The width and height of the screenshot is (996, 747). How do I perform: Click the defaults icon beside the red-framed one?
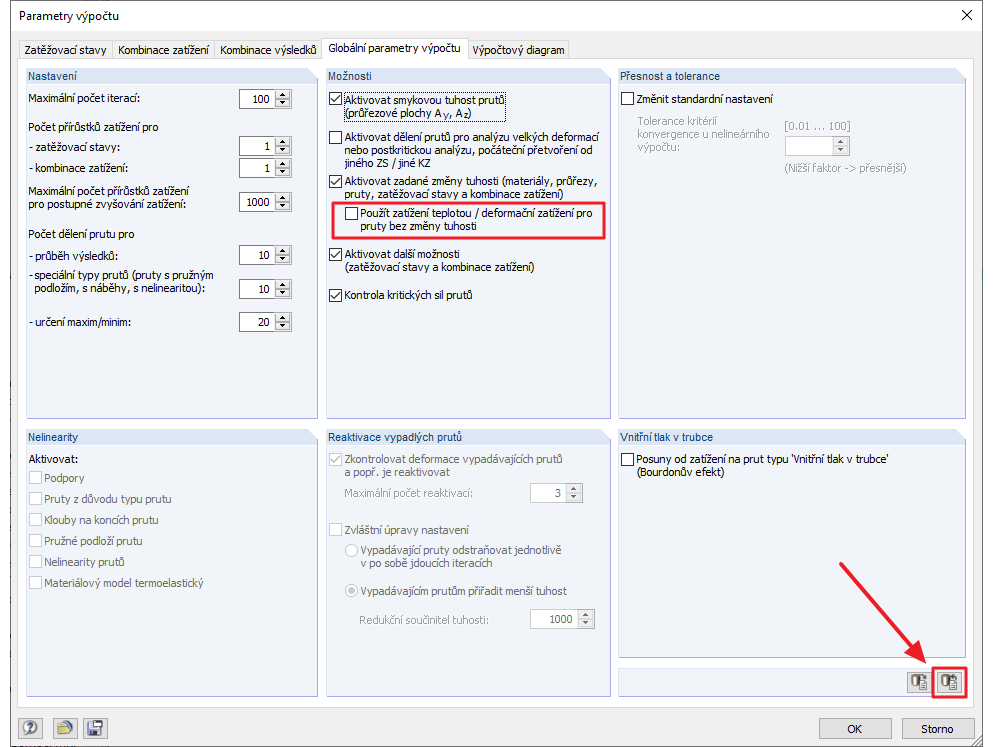(x=919, y=682)
